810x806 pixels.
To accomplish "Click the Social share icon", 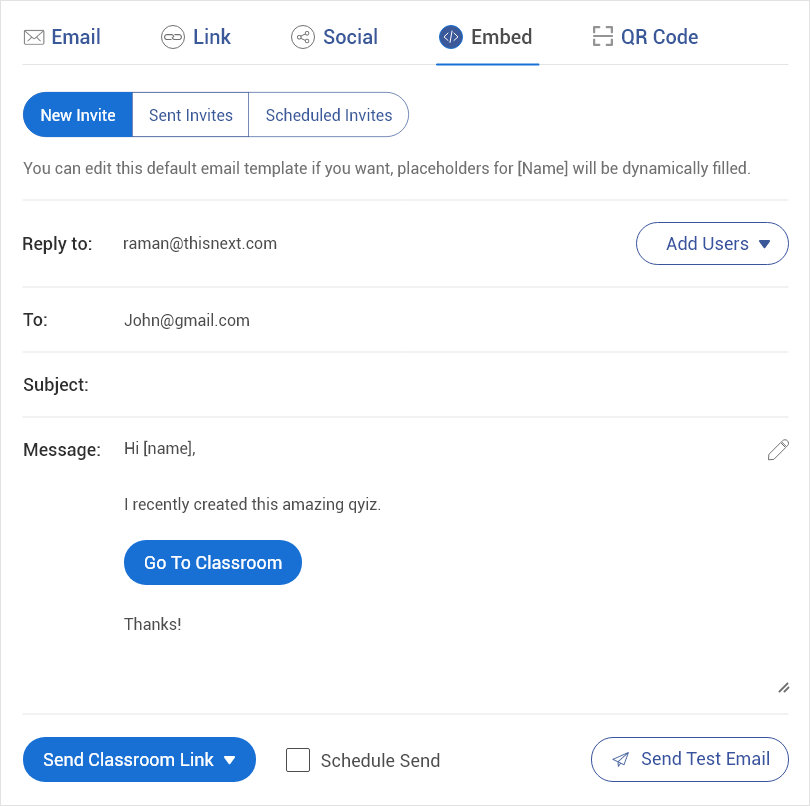I will 302,38.
